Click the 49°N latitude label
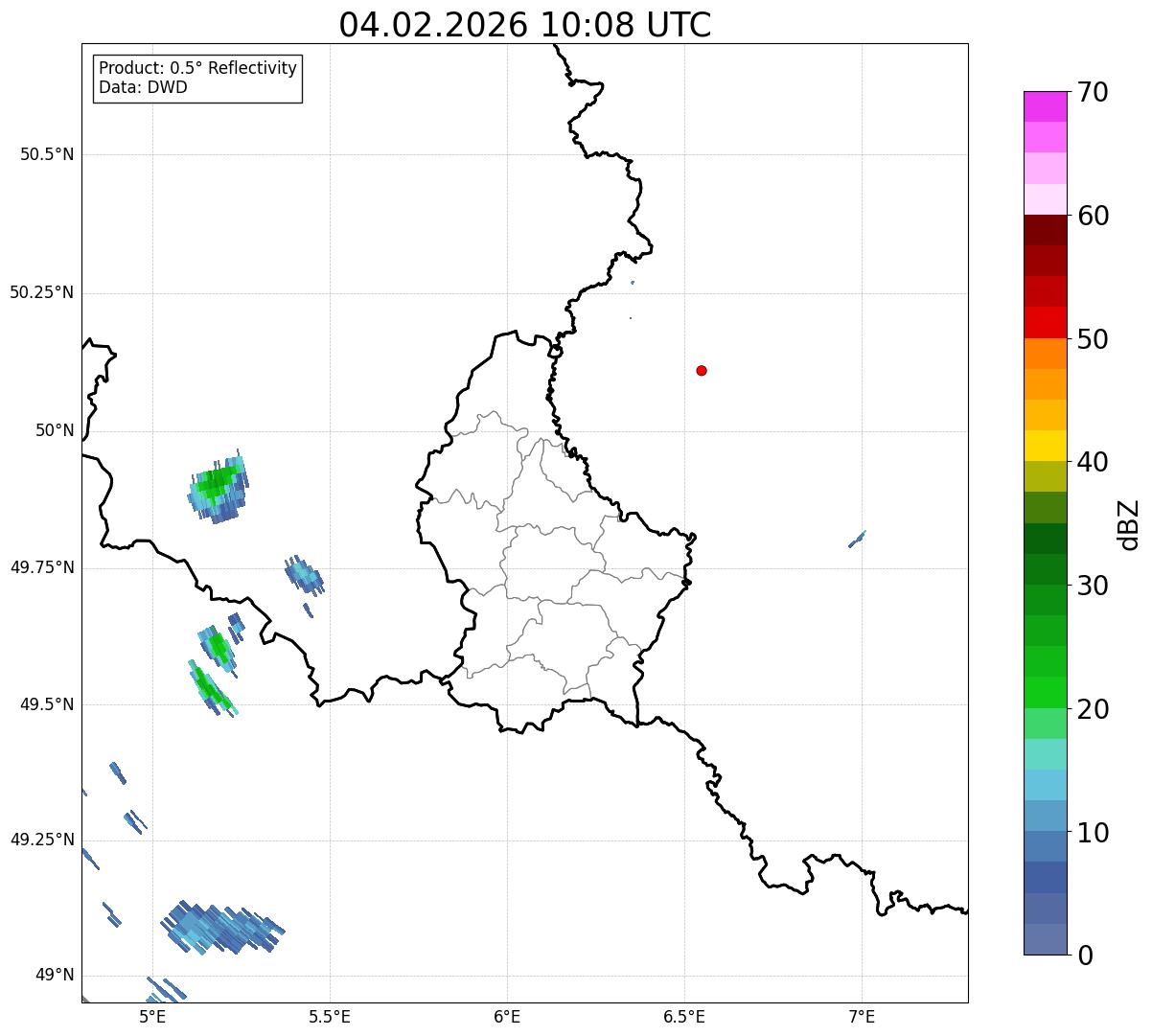Image resolution: width=1152 pixels, height=1036 pixels. coord(55,976)
